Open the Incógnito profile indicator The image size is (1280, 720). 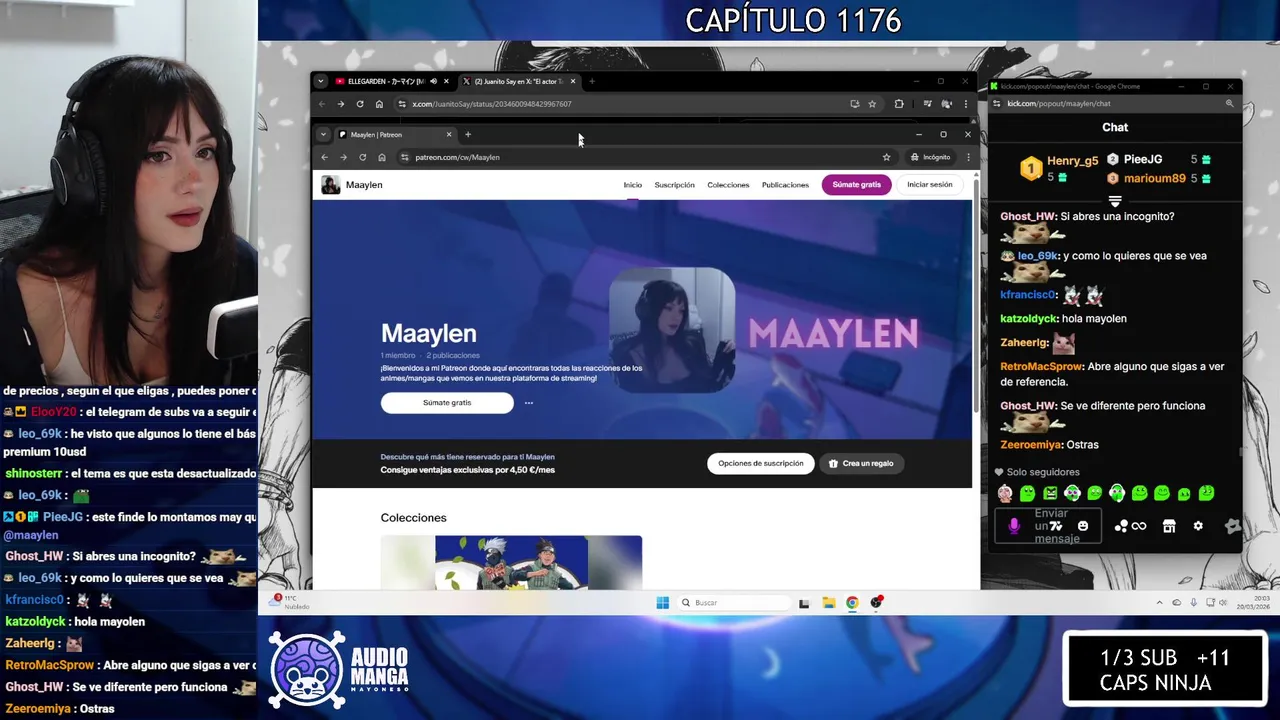(930, 157)
